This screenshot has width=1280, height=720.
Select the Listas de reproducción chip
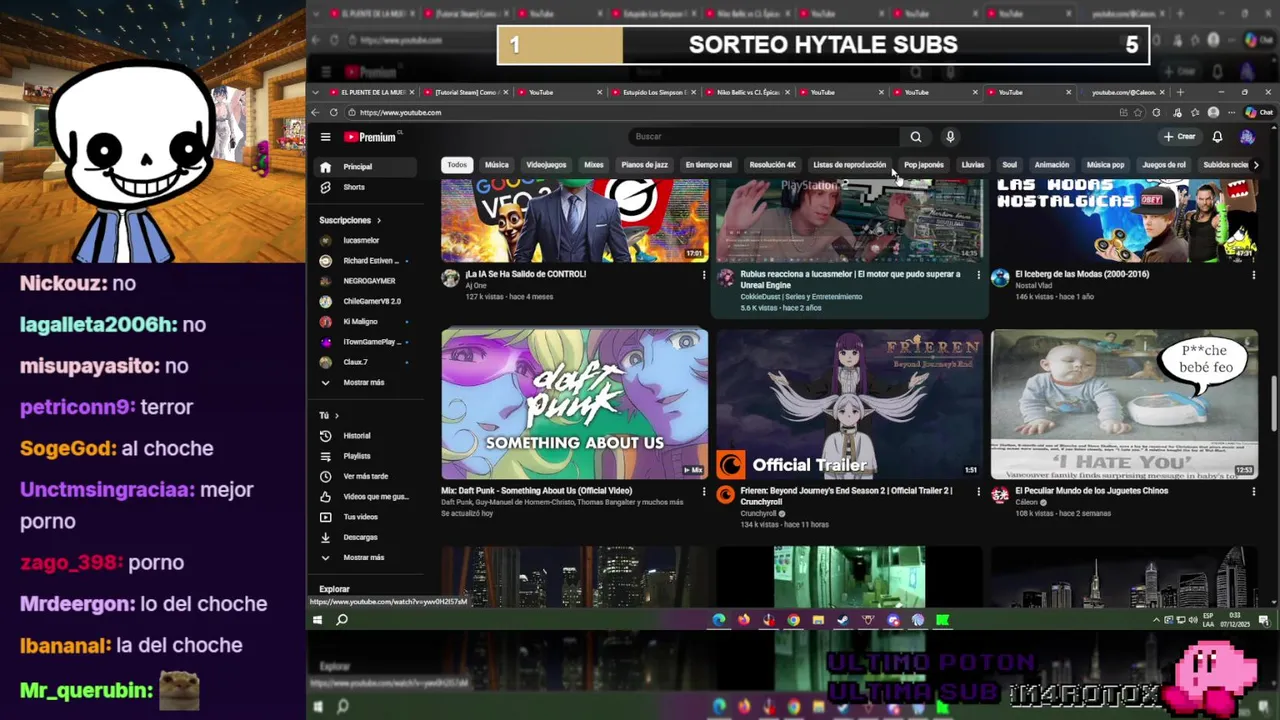pos(850,165)
